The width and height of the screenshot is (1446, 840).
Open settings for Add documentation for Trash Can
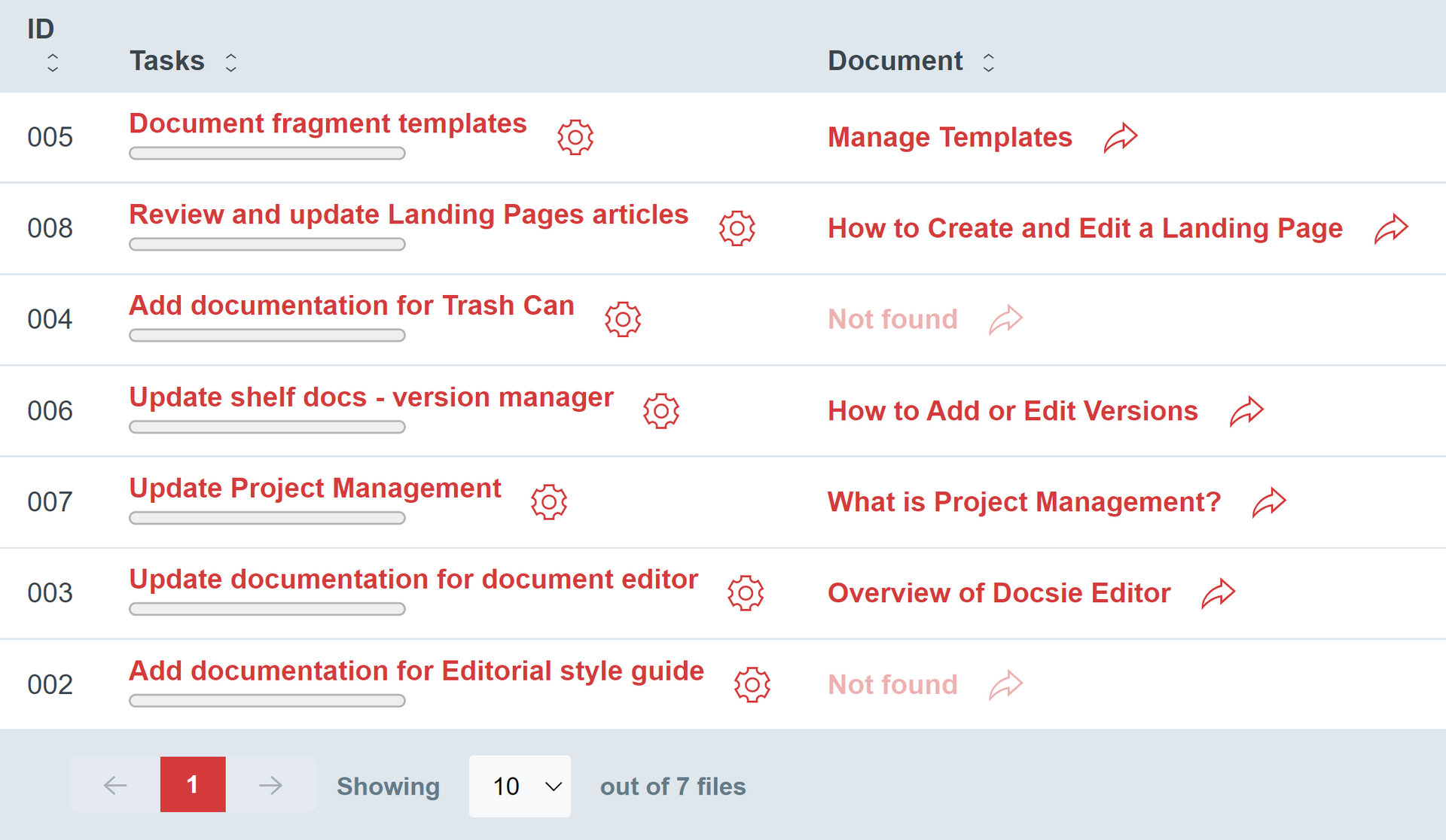(x=623, y=318)
